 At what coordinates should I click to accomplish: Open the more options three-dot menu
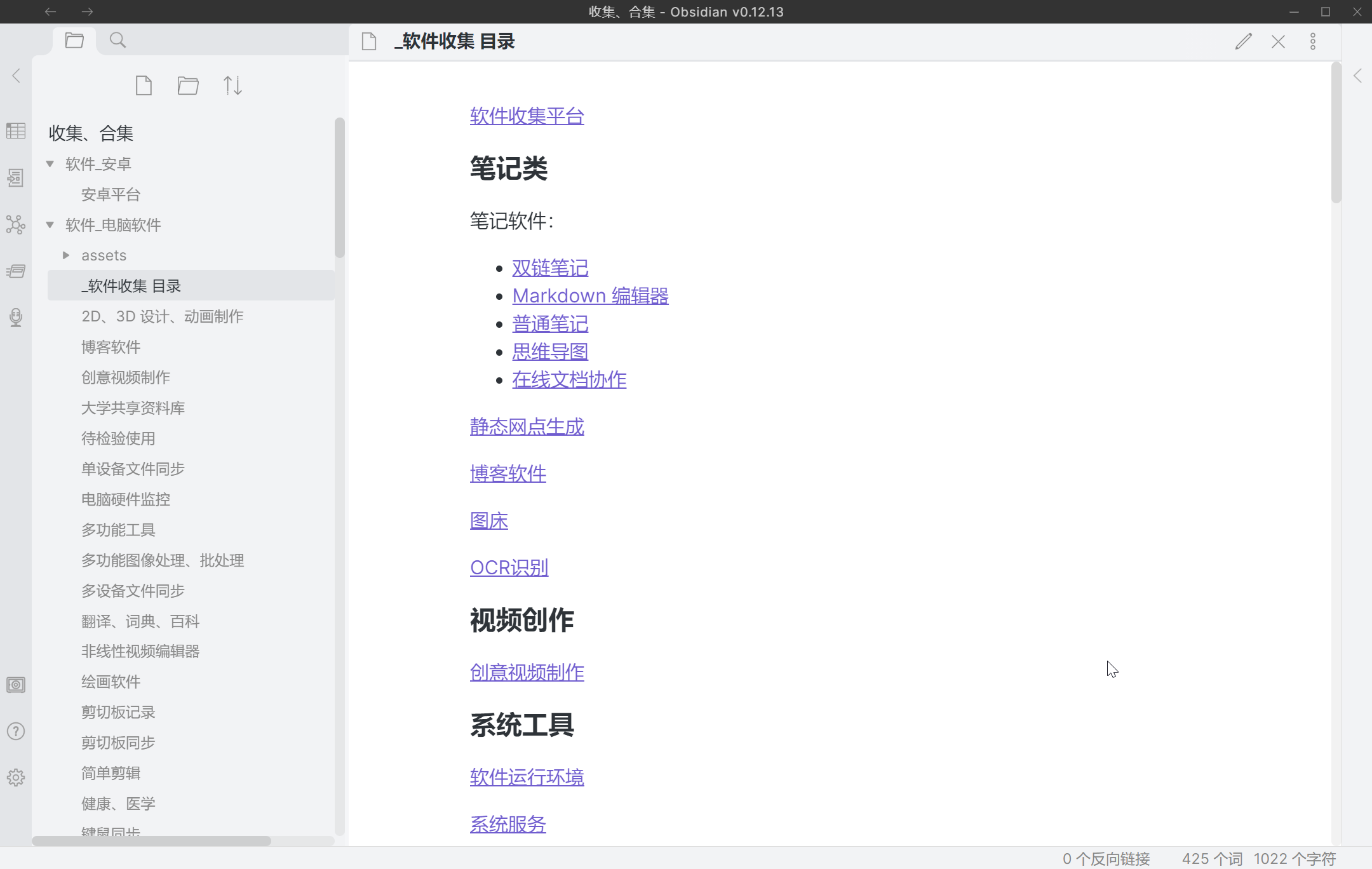pos(1313,42)
